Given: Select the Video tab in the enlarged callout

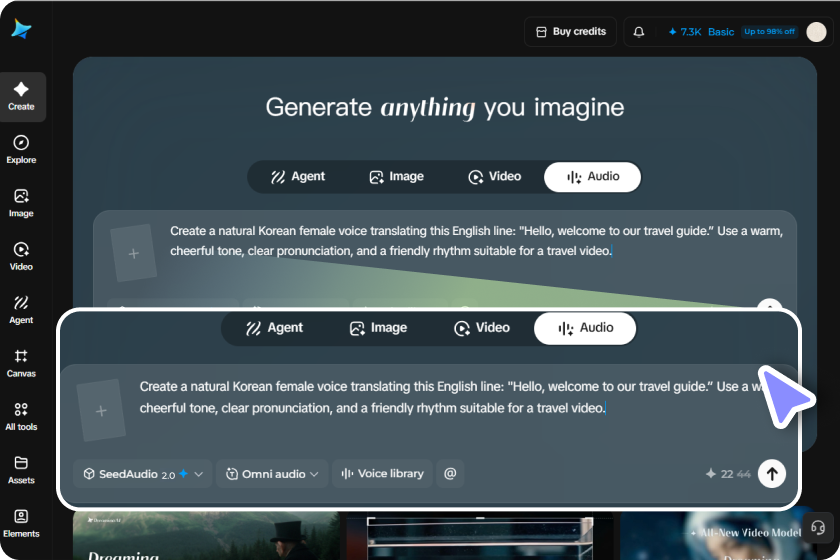Looking at the screenshot, I should click(x=482, y=328).
